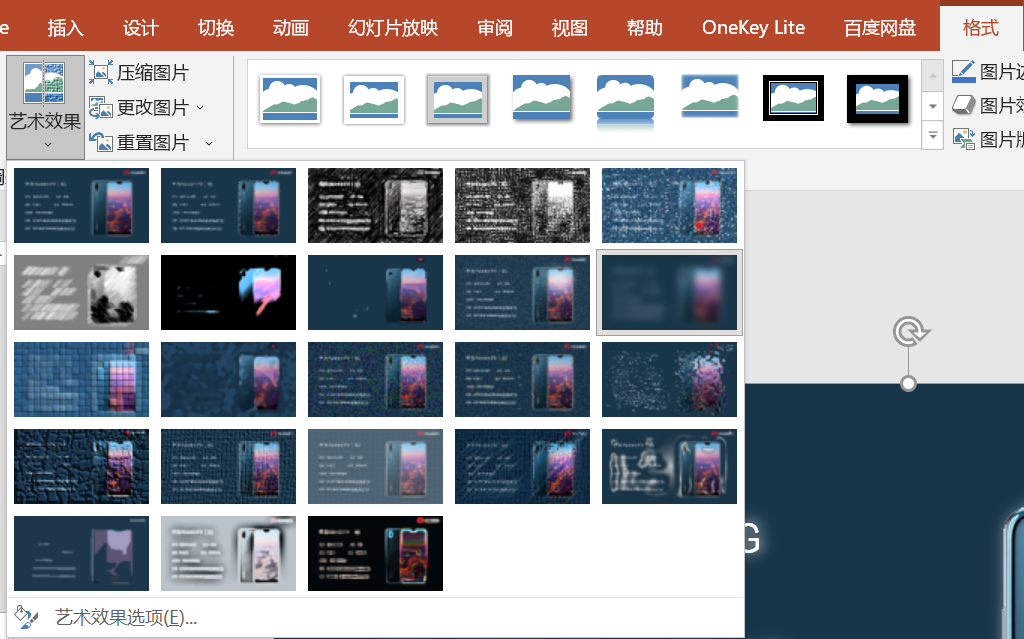Apply the mosaic tiles effect

pyautogui.click(x=82, y=379)
